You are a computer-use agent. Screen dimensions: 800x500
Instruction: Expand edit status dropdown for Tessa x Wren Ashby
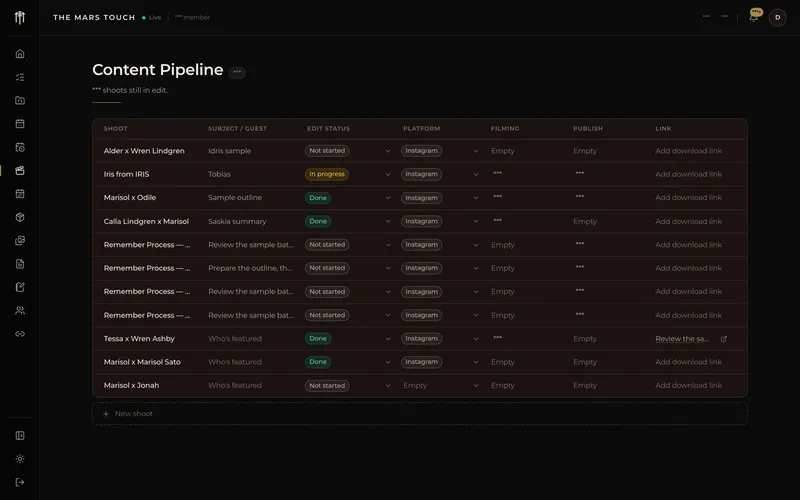tap(388, 339)
